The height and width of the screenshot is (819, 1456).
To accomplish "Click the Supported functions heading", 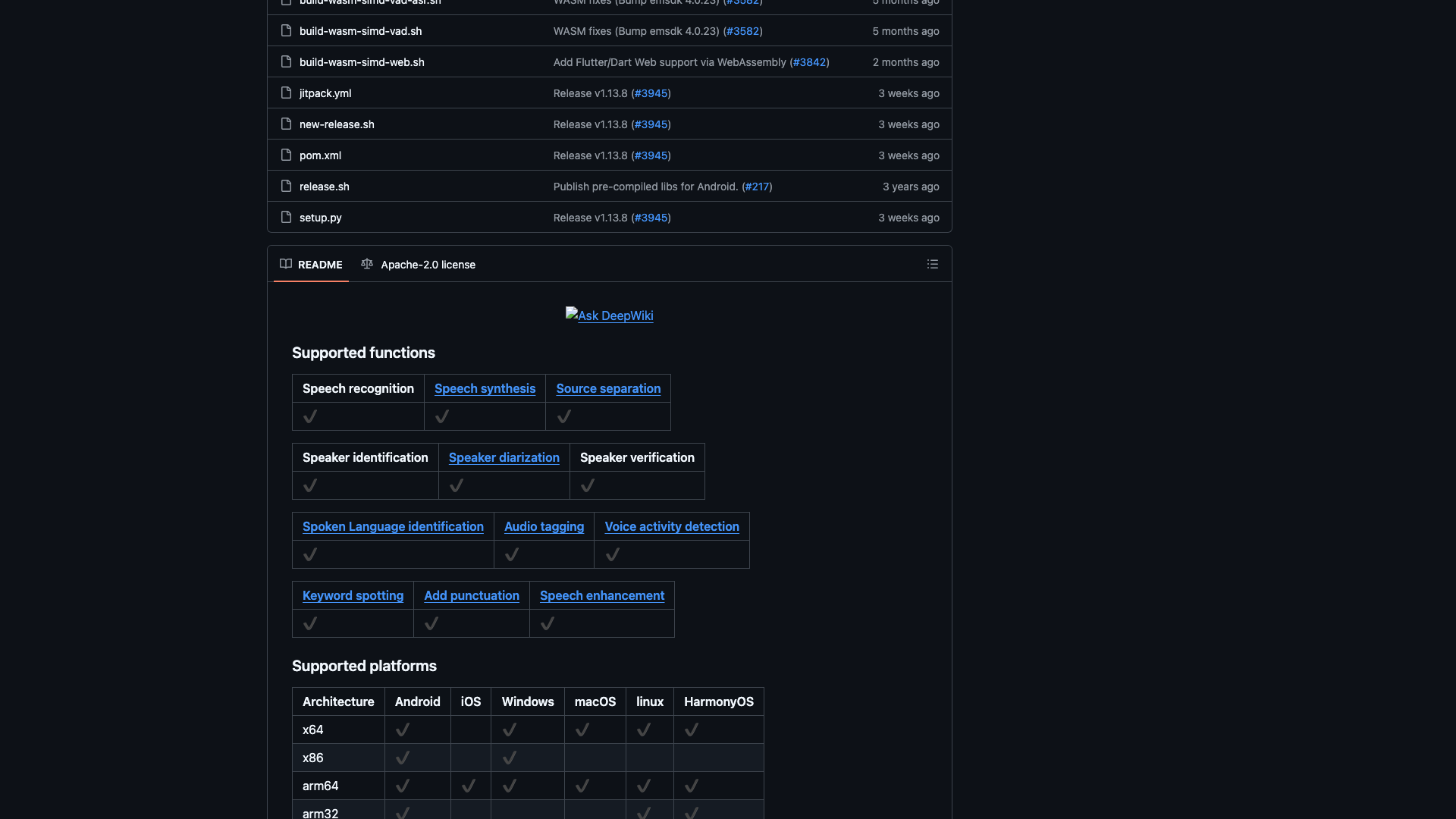I will point(363,353).
